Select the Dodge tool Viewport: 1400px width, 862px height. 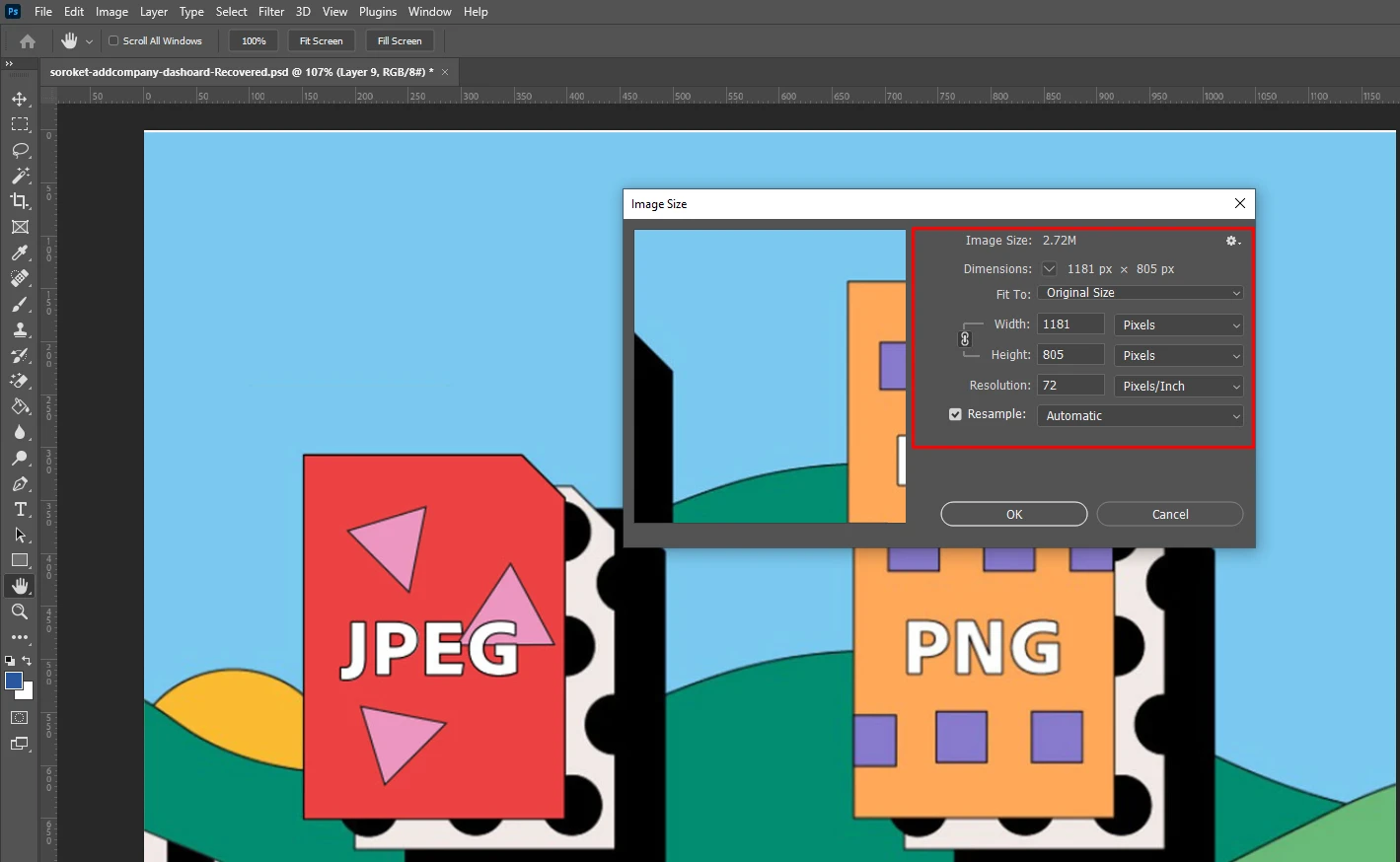click(x=20, y=458)
